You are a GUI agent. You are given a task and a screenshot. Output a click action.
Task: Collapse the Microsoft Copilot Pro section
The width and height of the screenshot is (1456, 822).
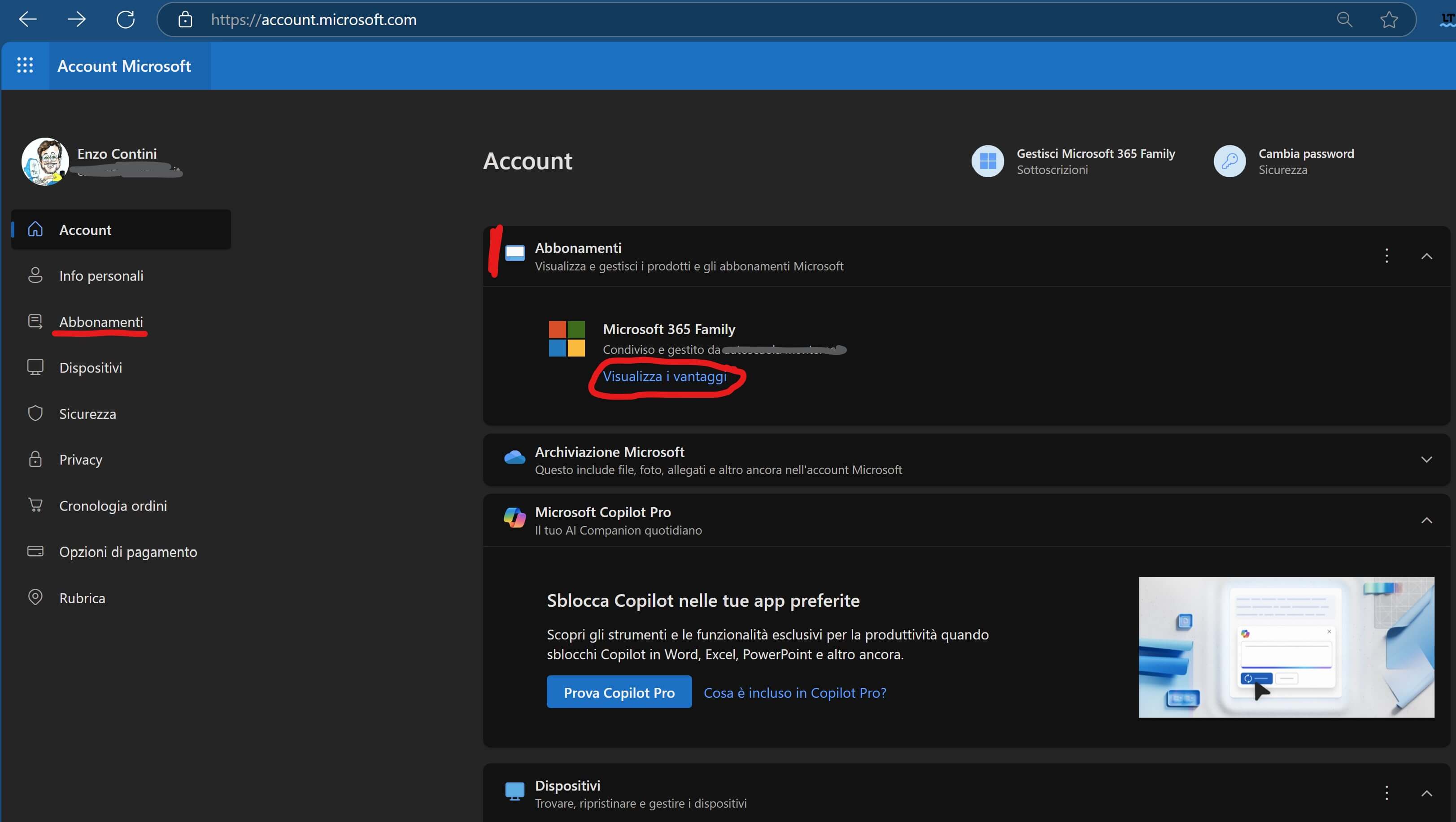coord(1426,520)
